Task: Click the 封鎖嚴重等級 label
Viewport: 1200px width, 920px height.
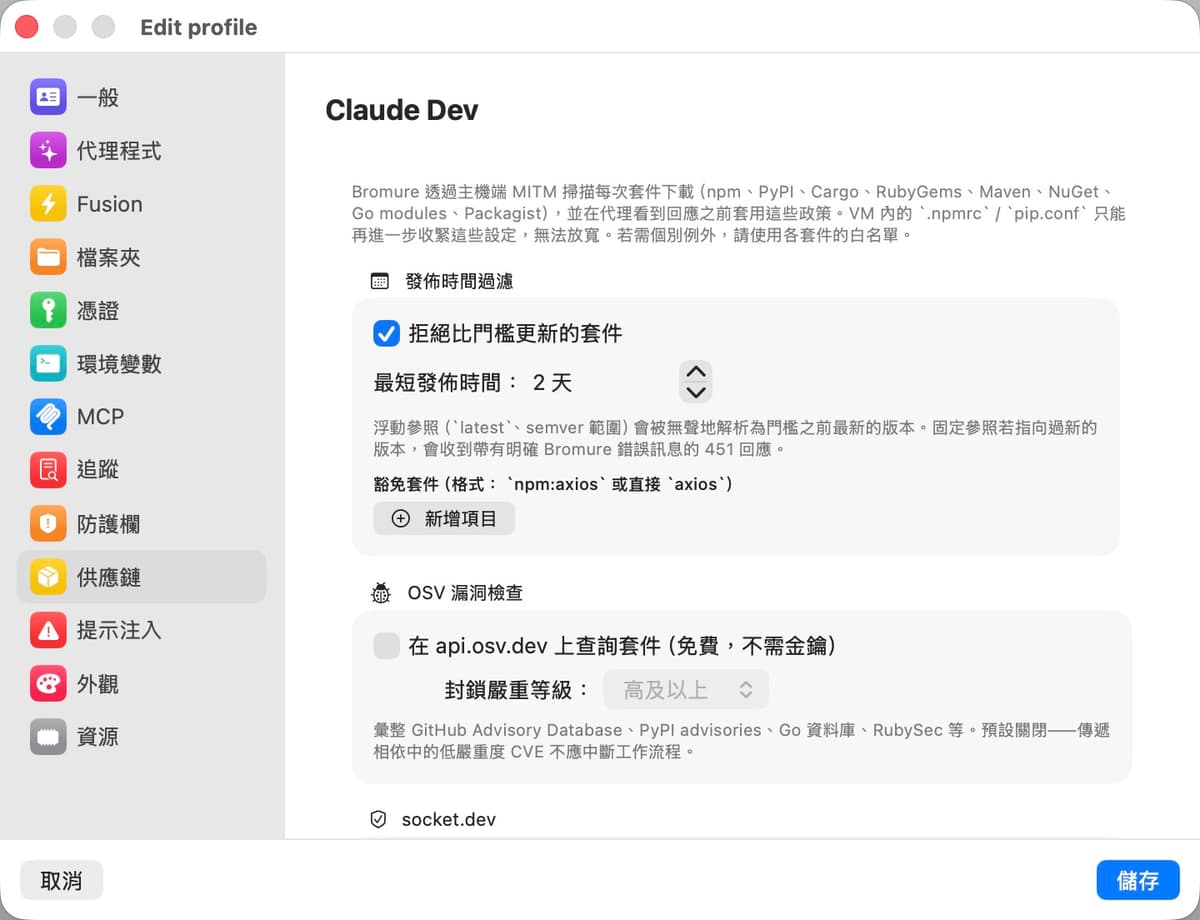Action: (517, 690)
